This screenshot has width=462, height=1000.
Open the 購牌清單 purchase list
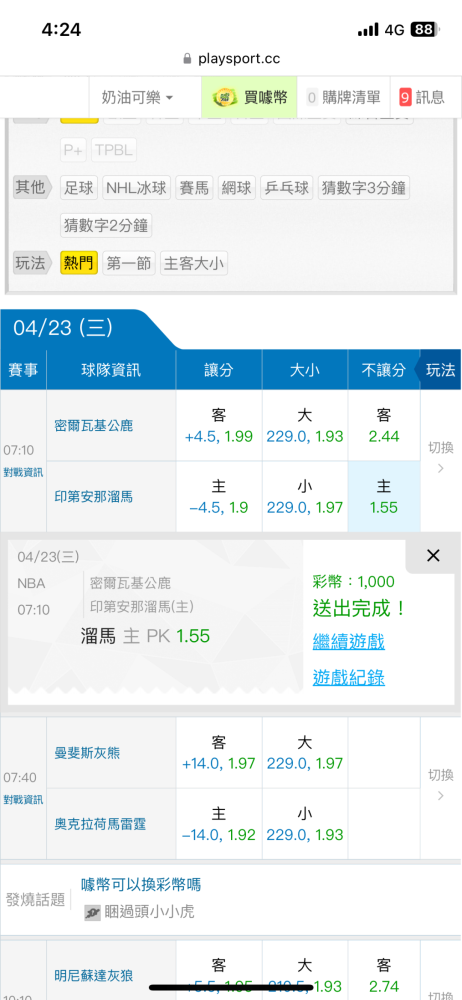[x=344, y=98]
